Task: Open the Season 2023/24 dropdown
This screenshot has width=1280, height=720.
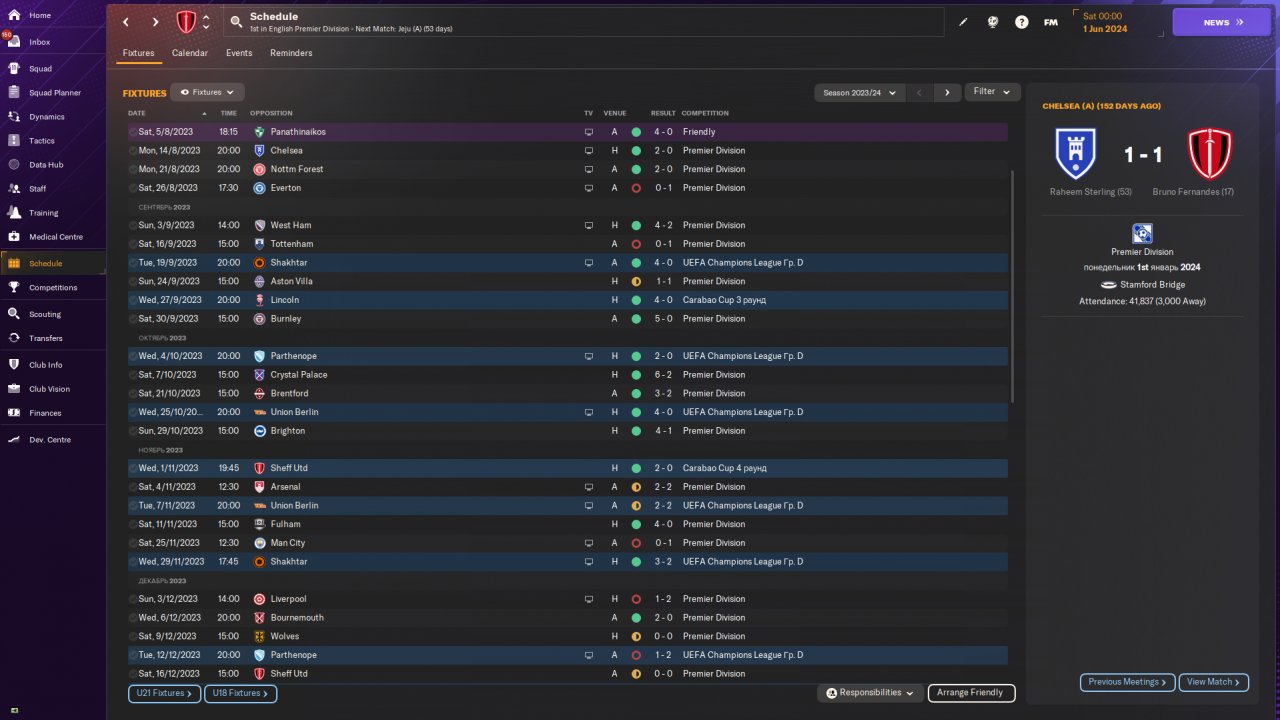Action: (859, 92)
